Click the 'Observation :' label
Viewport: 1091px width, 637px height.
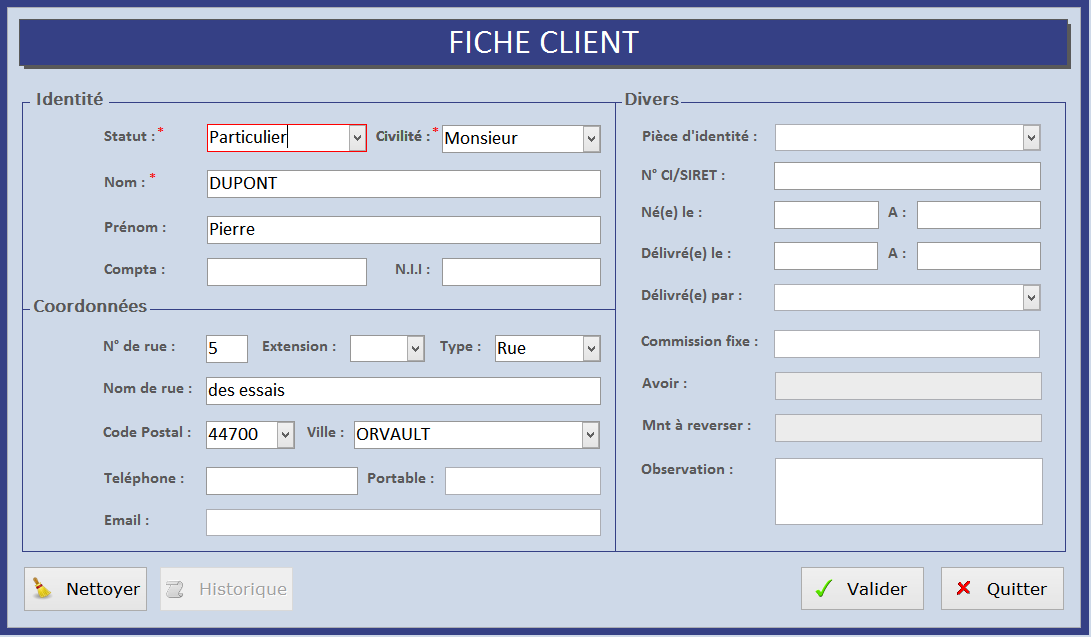687,469
